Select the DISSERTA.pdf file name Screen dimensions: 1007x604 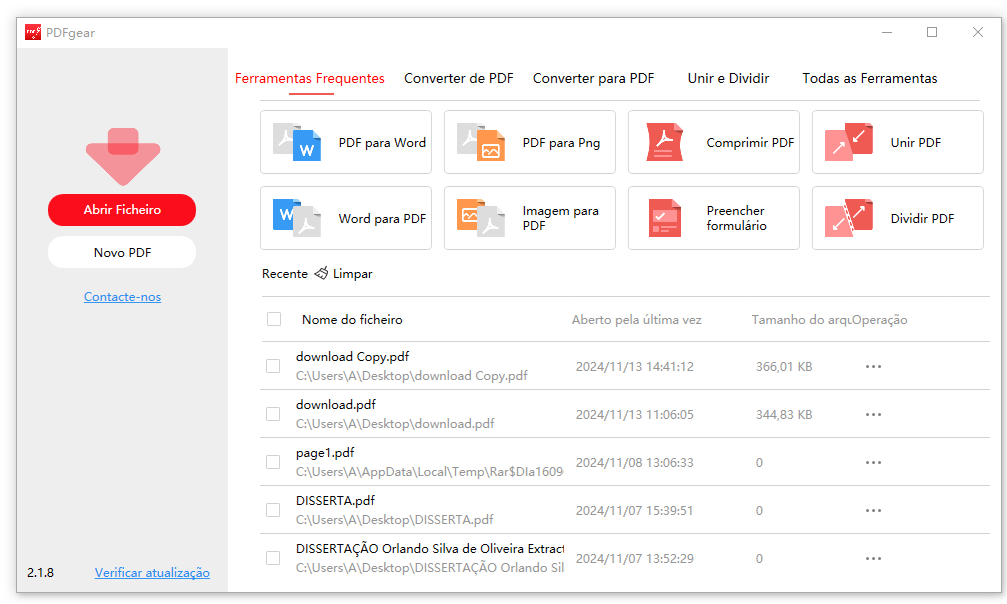[335, 501]
